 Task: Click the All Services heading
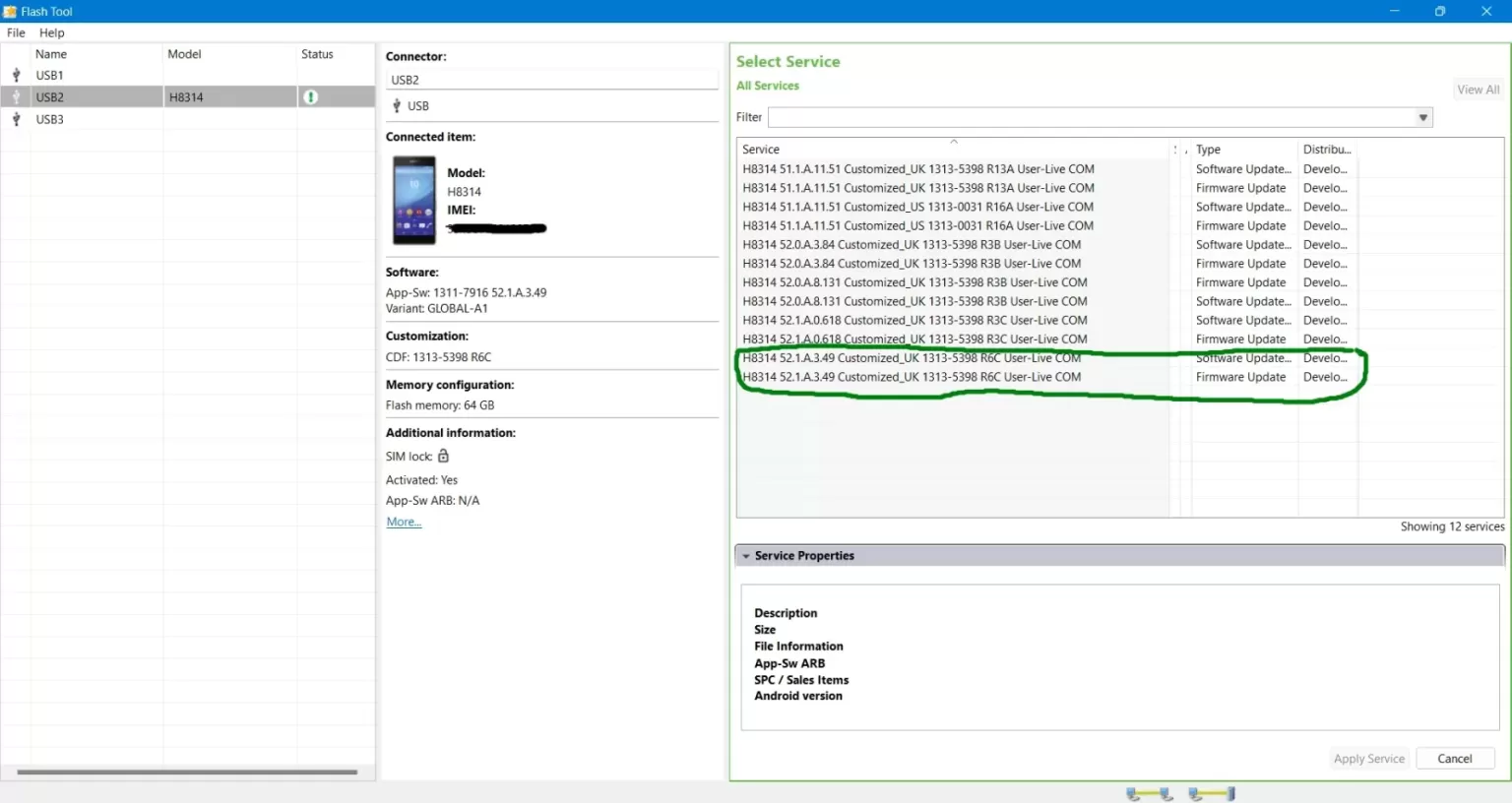tap(768, 86)
